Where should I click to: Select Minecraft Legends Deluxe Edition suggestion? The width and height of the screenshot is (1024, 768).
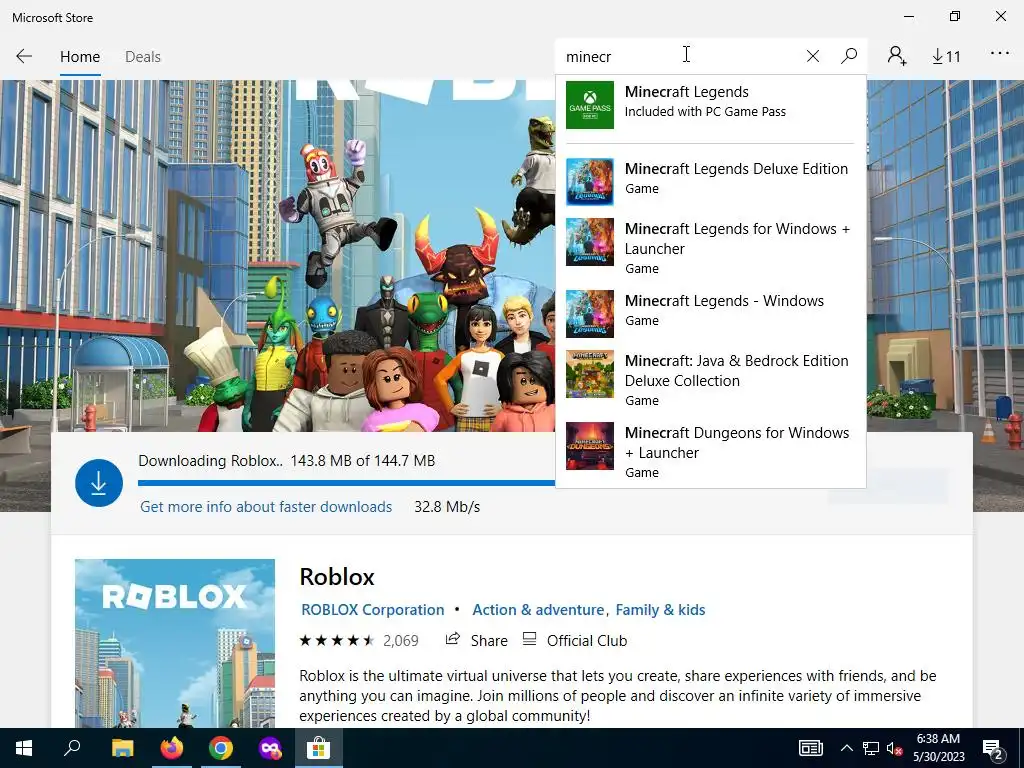[x=711, y=182]
